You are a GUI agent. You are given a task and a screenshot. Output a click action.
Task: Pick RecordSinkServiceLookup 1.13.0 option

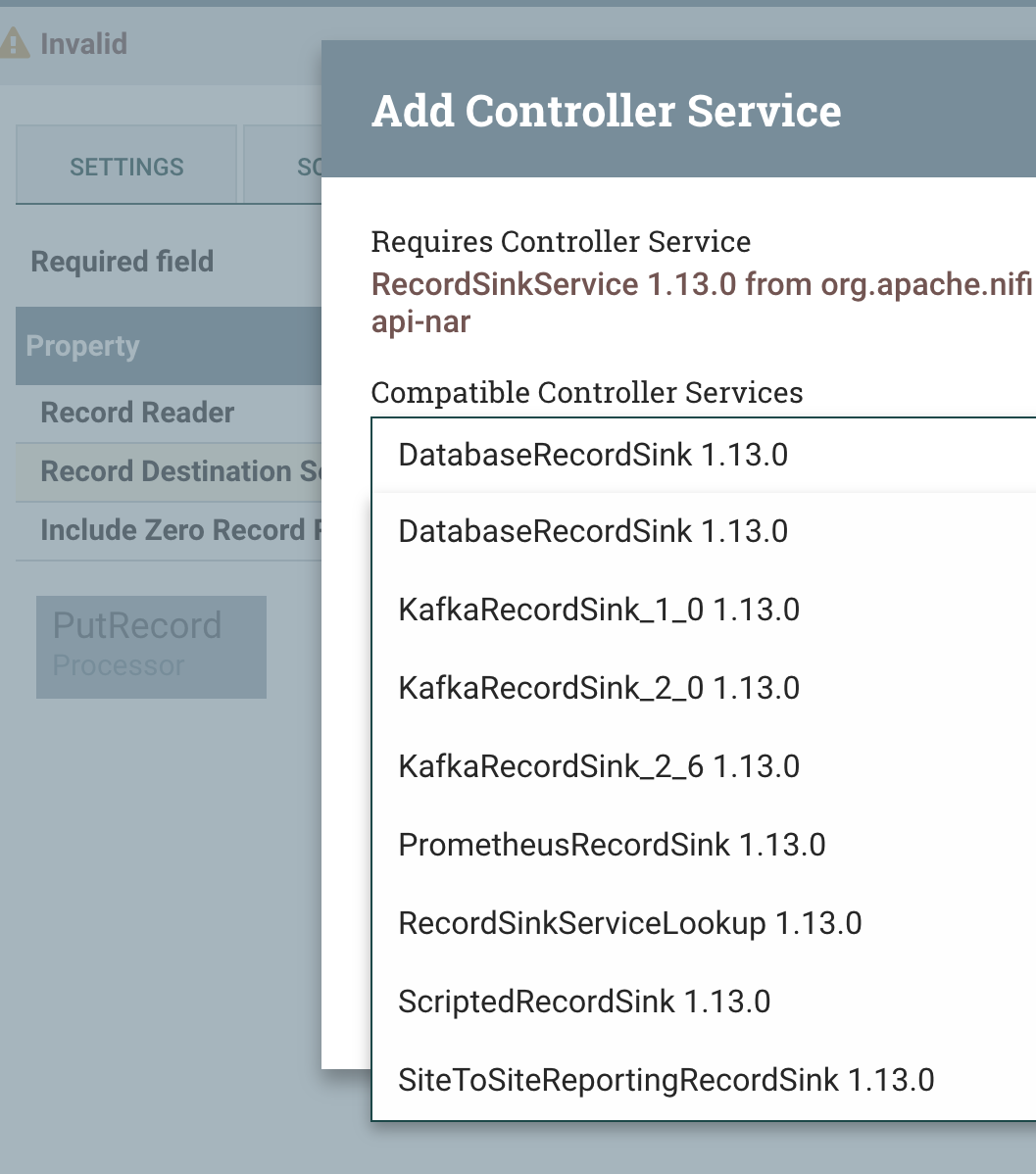pyautogui.click(x=630, y=923)
